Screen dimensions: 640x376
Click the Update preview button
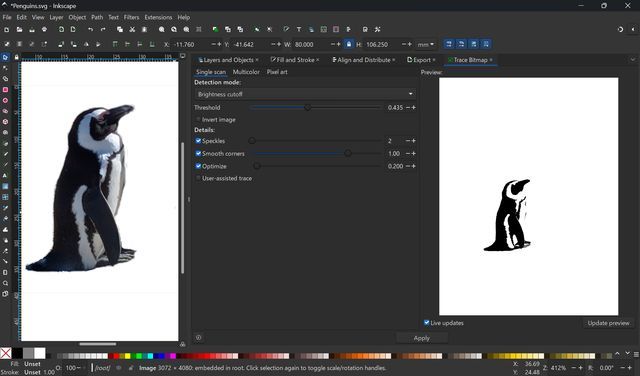tap(608, 323)
